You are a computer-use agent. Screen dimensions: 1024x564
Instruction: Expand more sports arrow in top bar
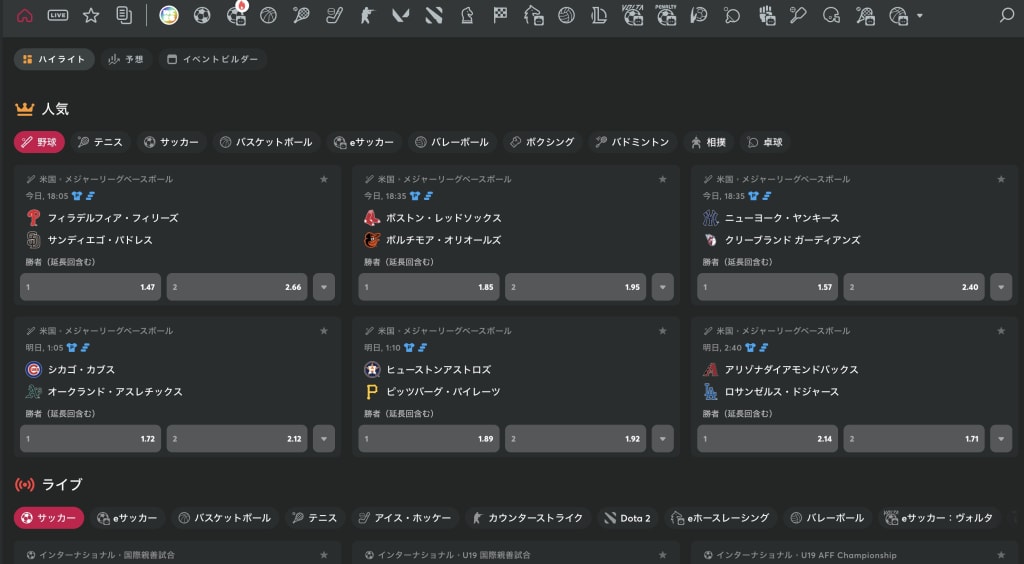[920, 16]
